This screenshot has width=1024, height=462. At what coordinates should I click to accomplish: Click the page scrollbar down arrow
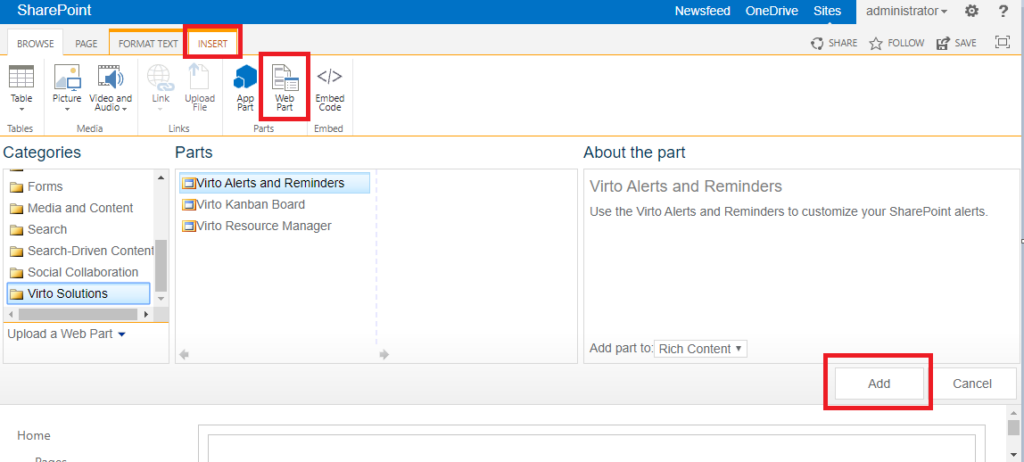(x=1013, y=455)
